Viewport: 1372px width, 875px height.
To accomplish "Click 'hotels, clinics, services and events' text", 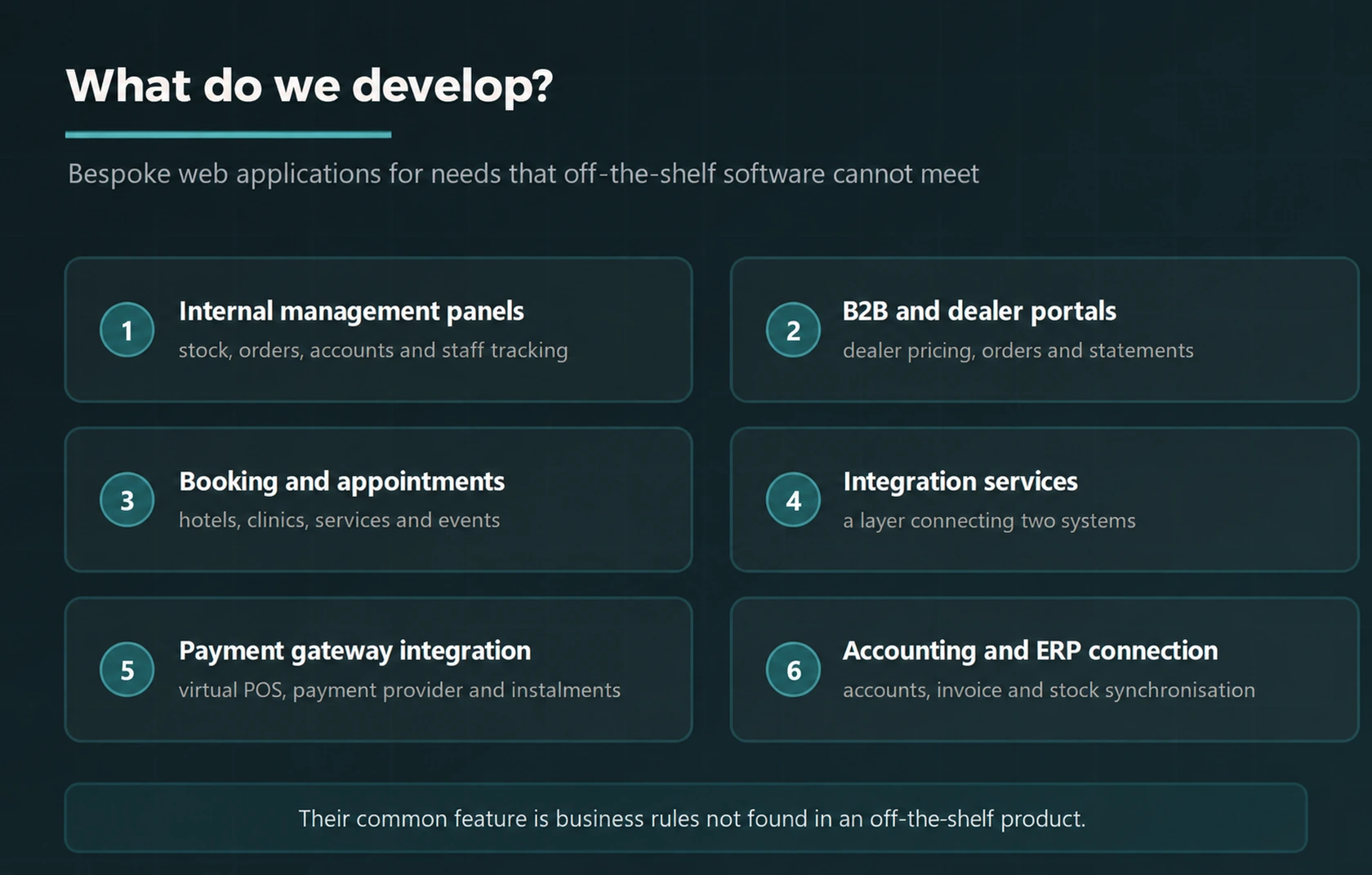I will click(x=339, y=520).
